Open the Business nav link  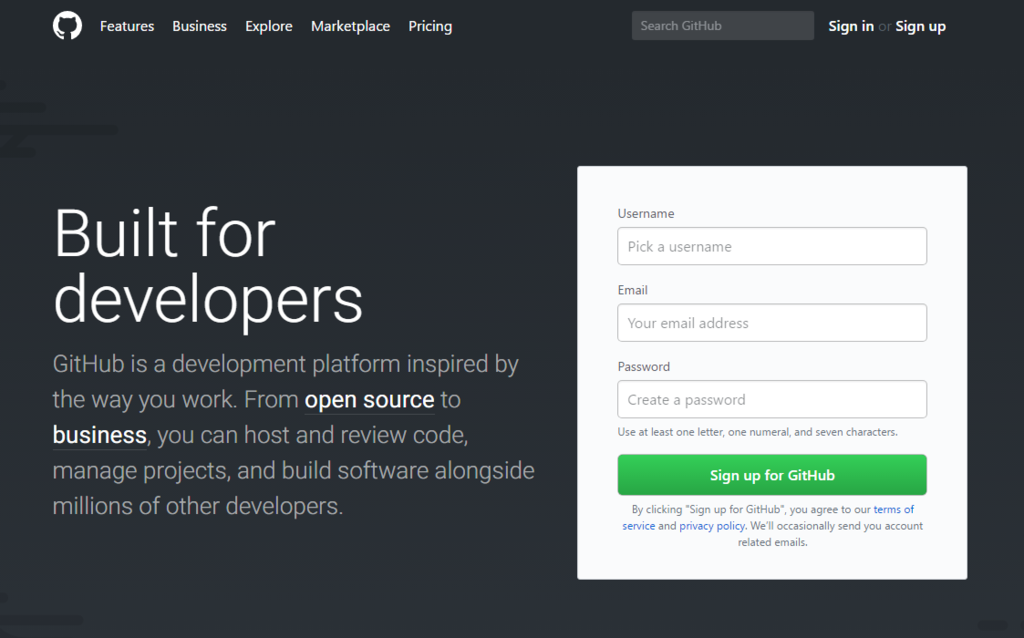click(199, 26)
